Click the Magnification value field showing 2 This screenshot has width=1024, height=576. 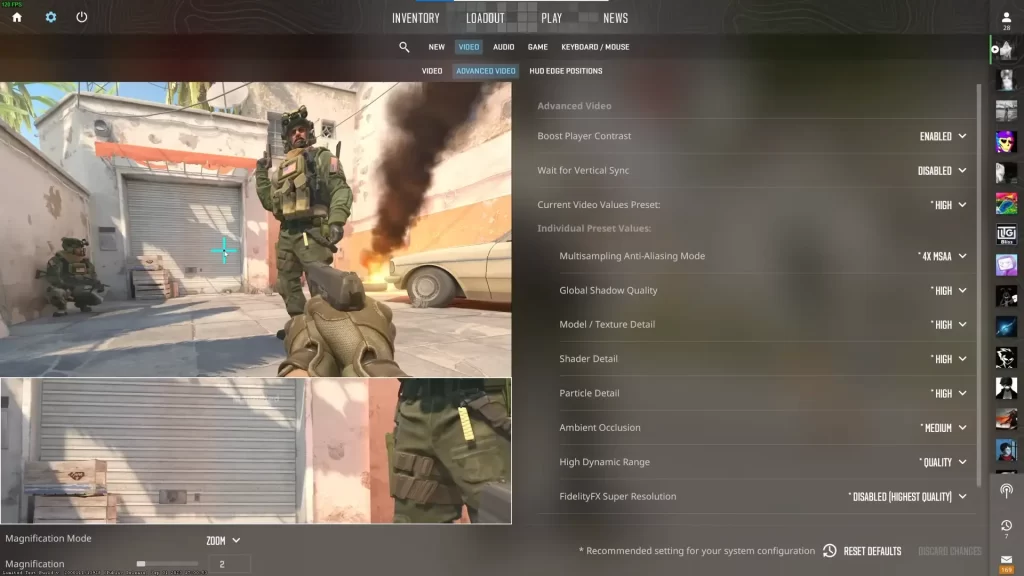coord(229,564)
